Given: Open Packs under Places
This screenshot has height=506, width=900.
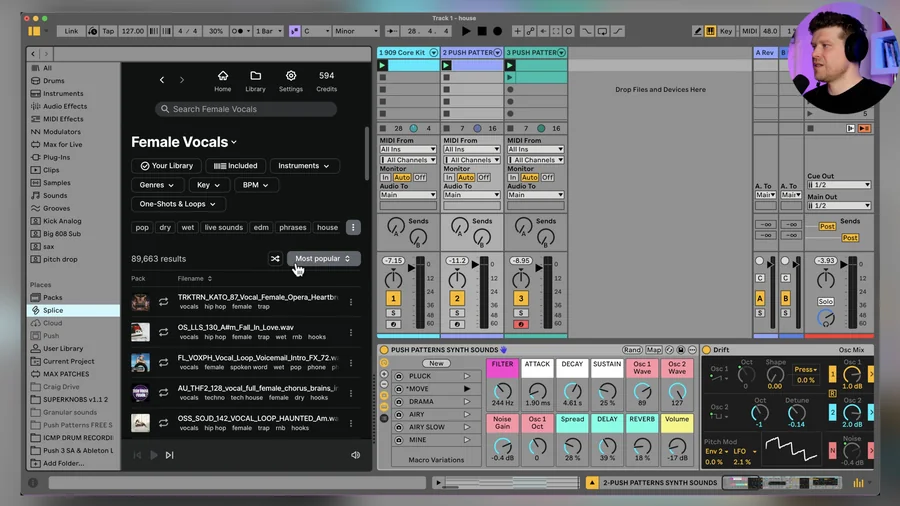Looking at the screenshot, I should 52,297.
